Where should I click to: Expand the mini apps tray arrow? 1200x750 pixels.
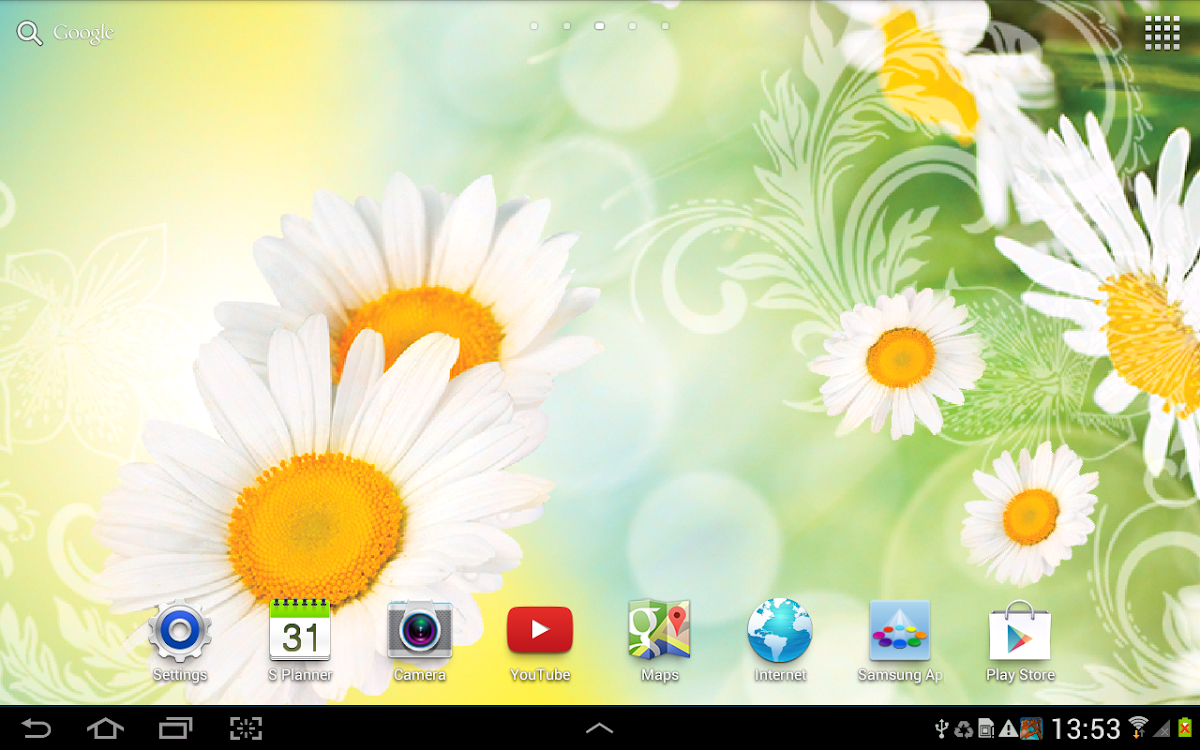click(599, 729)
